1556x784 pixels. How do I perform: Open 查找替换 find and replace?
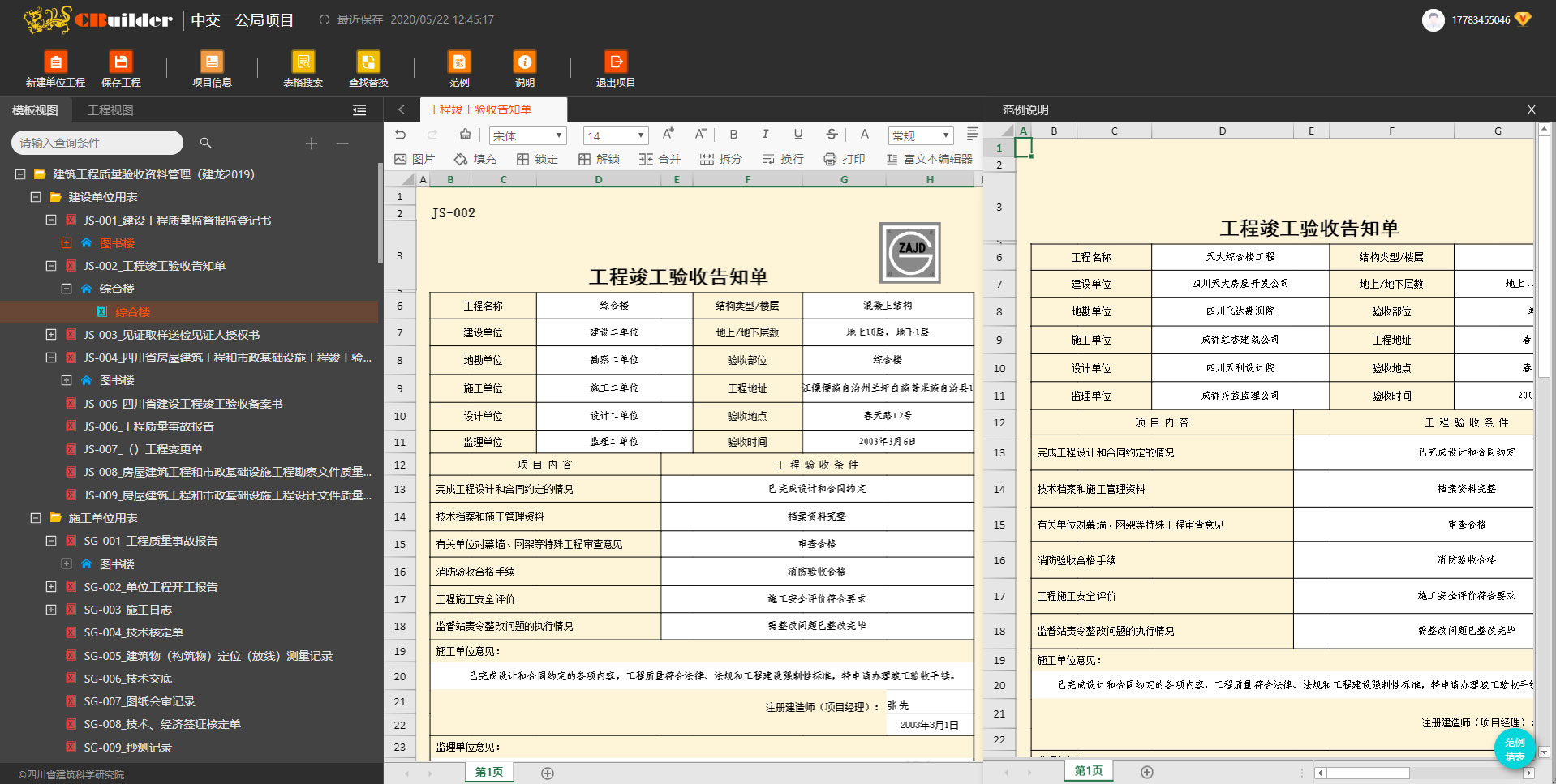[x=368, y=69]
